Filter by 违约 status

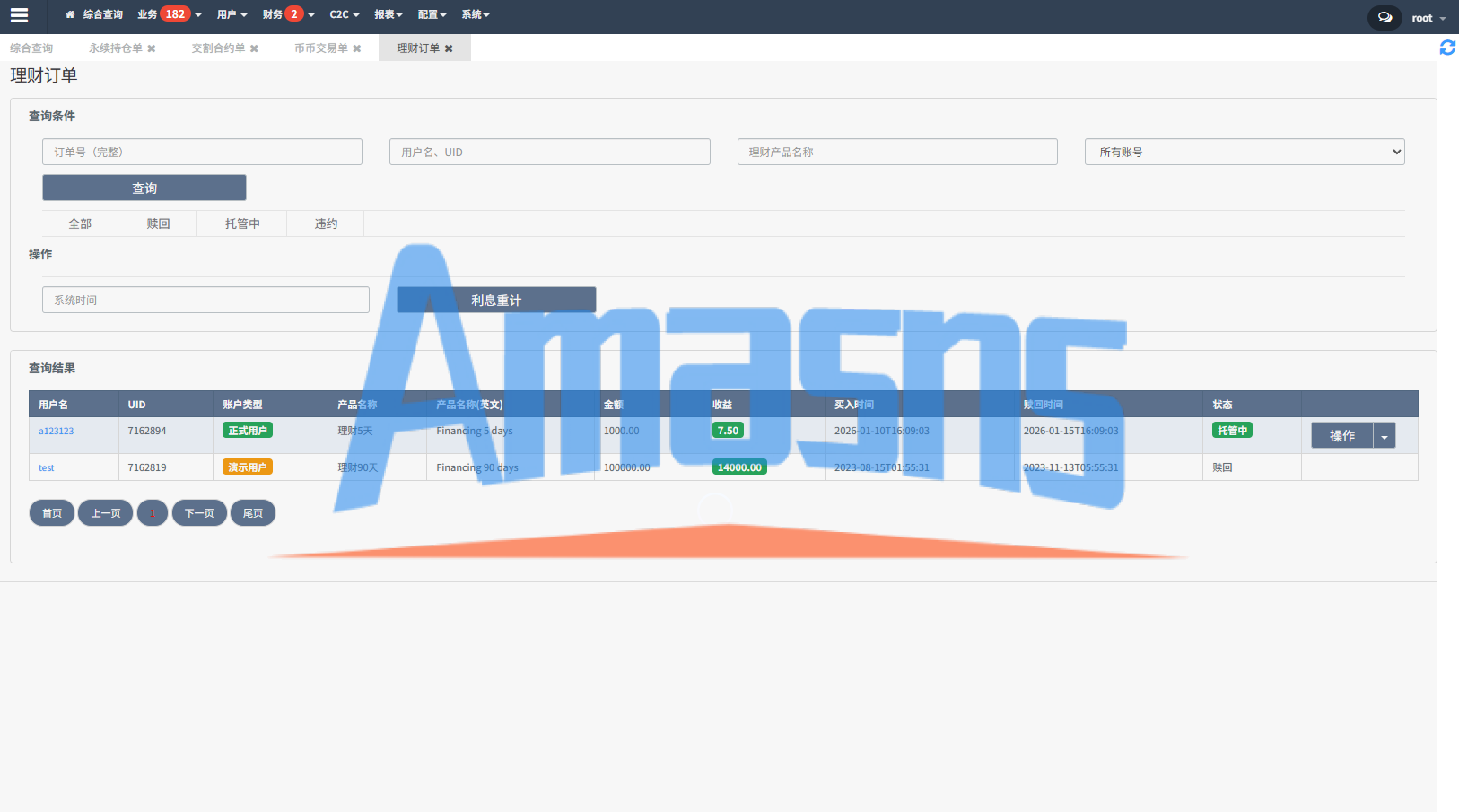tap(326, 223)
